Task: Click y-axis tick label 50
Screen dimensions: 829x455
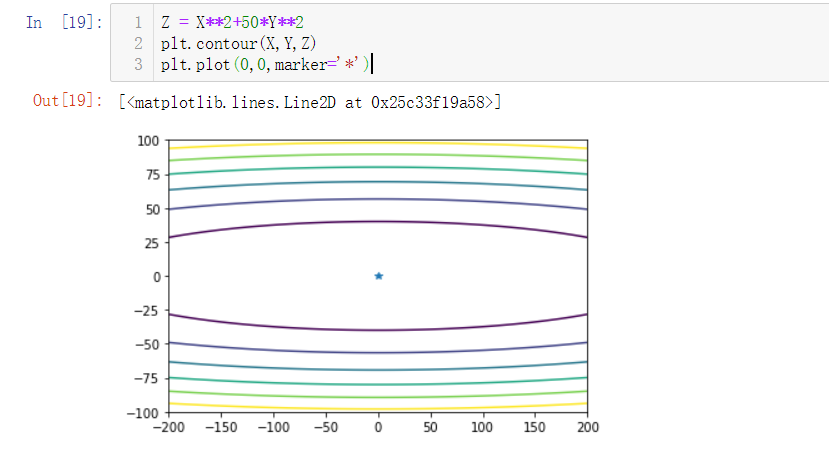Action: (153, 209)
